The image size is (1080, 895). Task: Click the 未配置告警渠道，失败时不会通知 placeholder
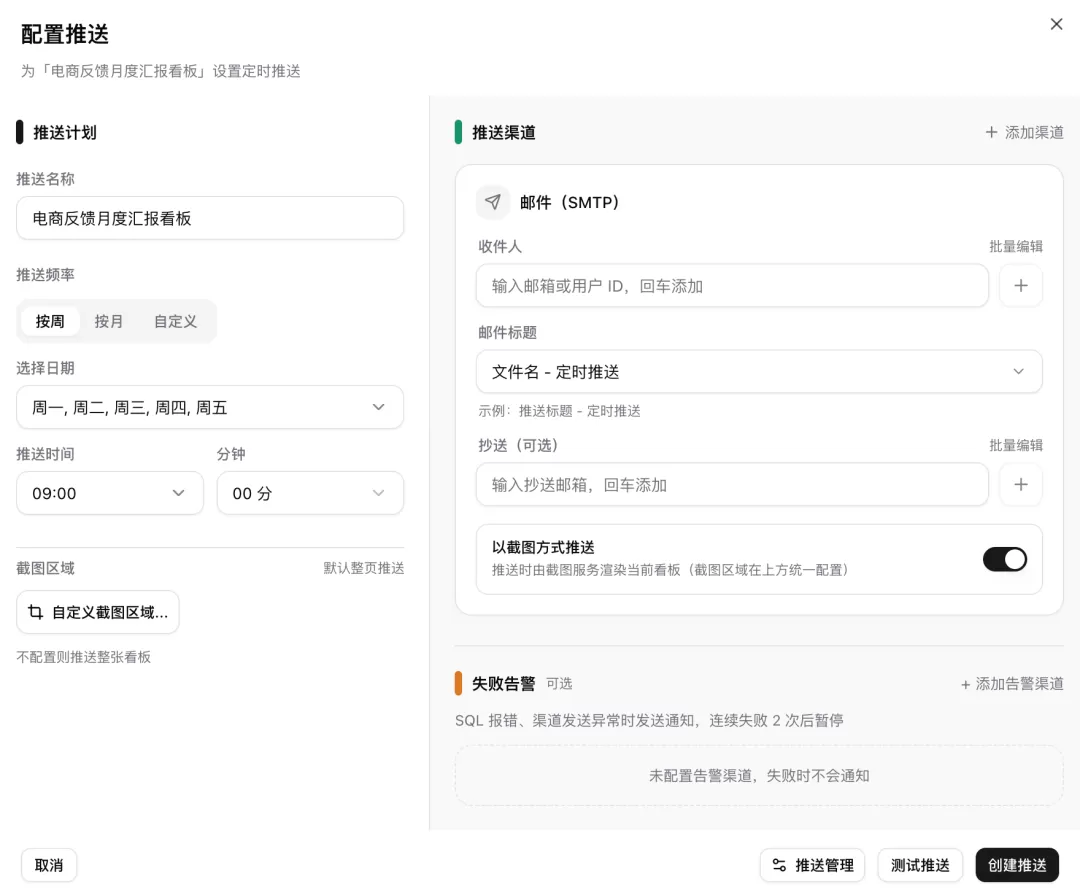[759, 776]
